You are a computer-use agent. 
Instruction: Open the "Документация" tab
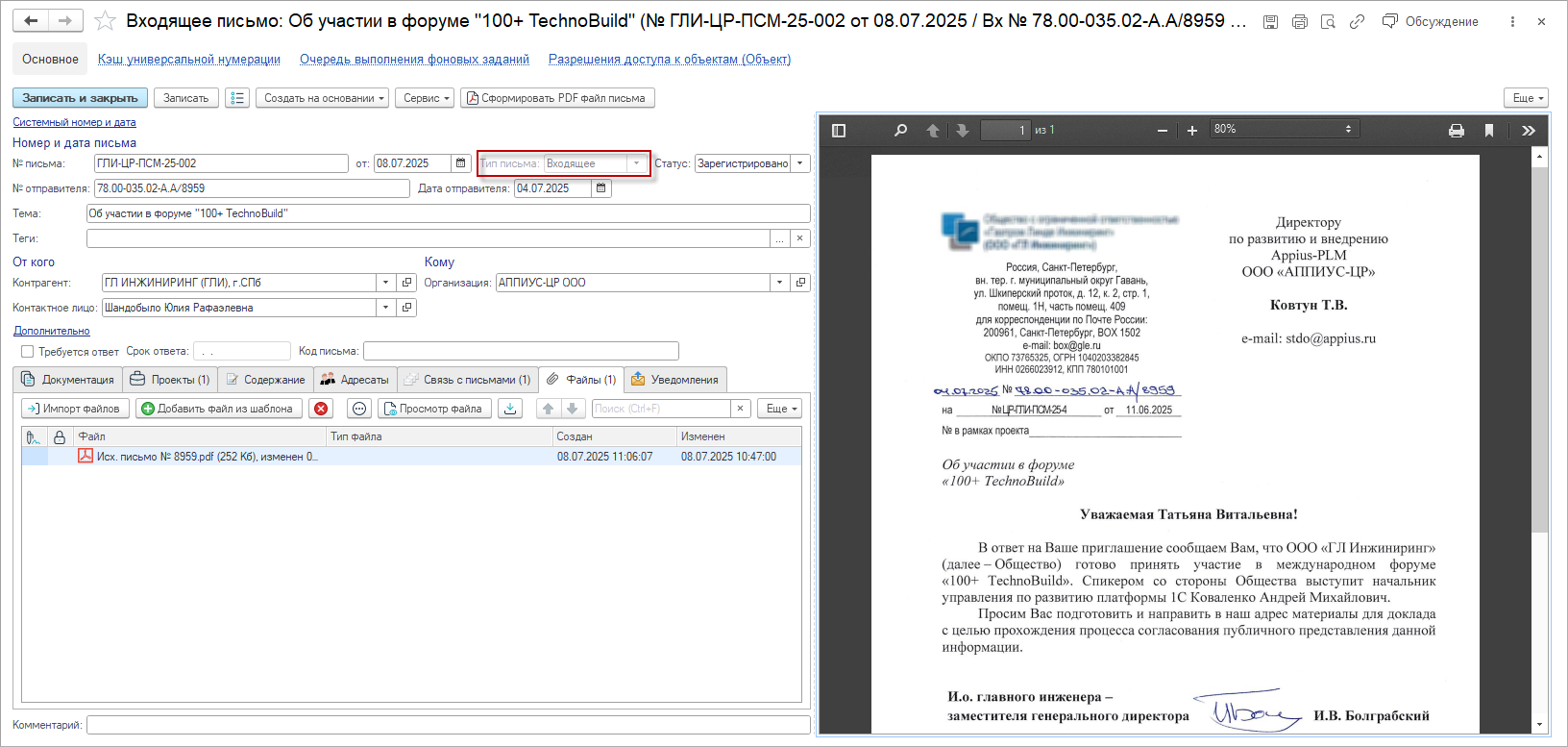coord(68,380)
